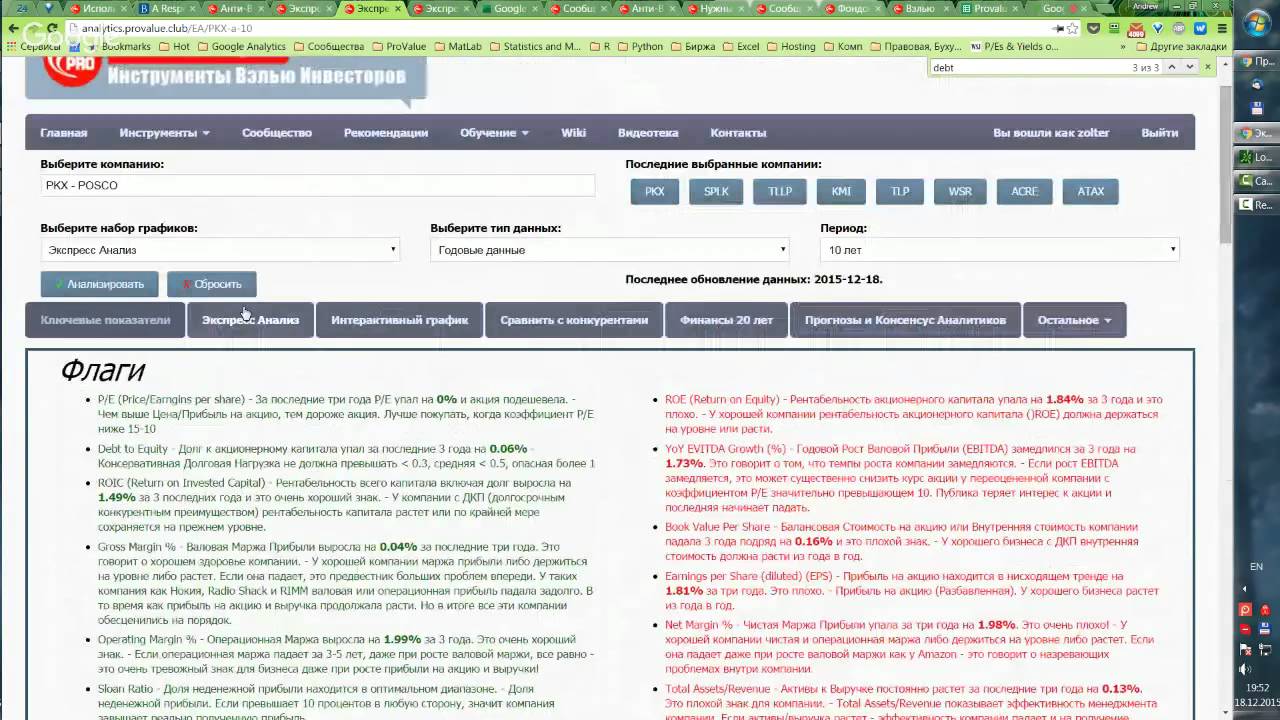Viewport: 1280px width, 720px height.
Task: Open 'Другие закладки' bookmarks folder
Action: pyautogui.click(x=1180, y=46)
